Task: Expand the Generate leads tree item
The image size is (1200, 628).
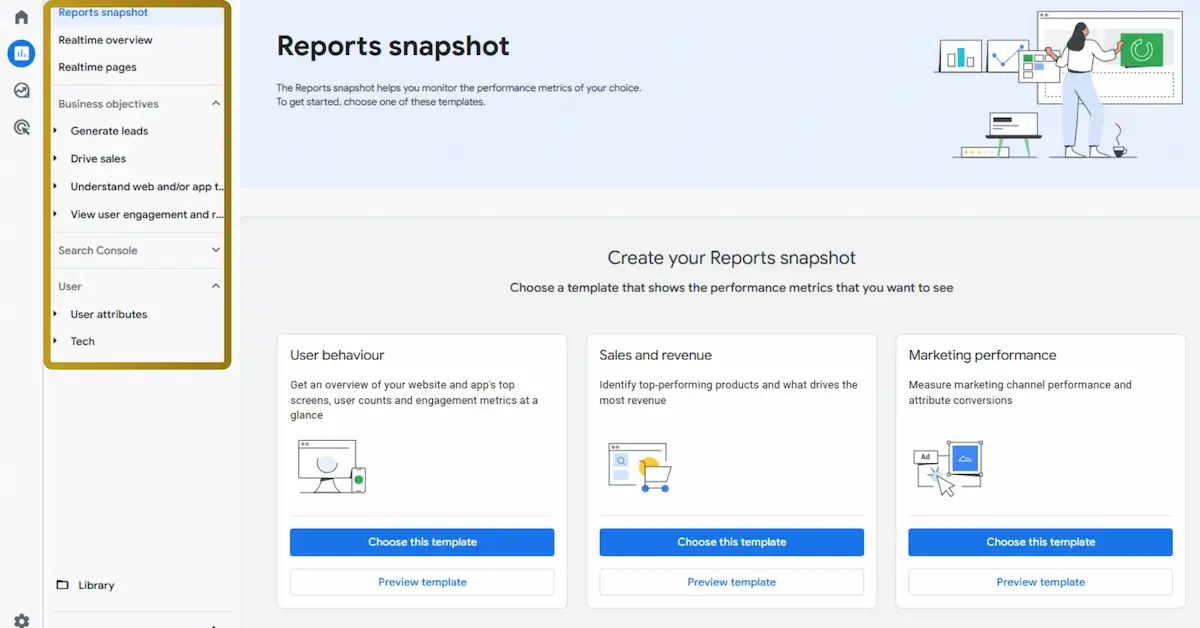Action: pos(56,131)
